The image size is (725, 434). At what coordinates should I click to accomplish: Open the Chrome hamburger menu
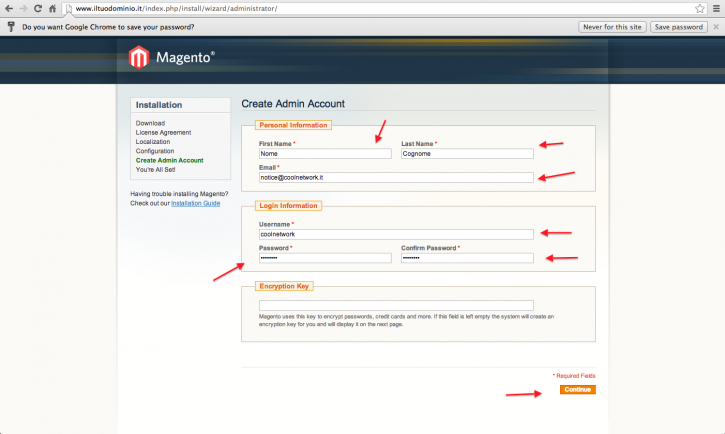(x=716, y=8)
